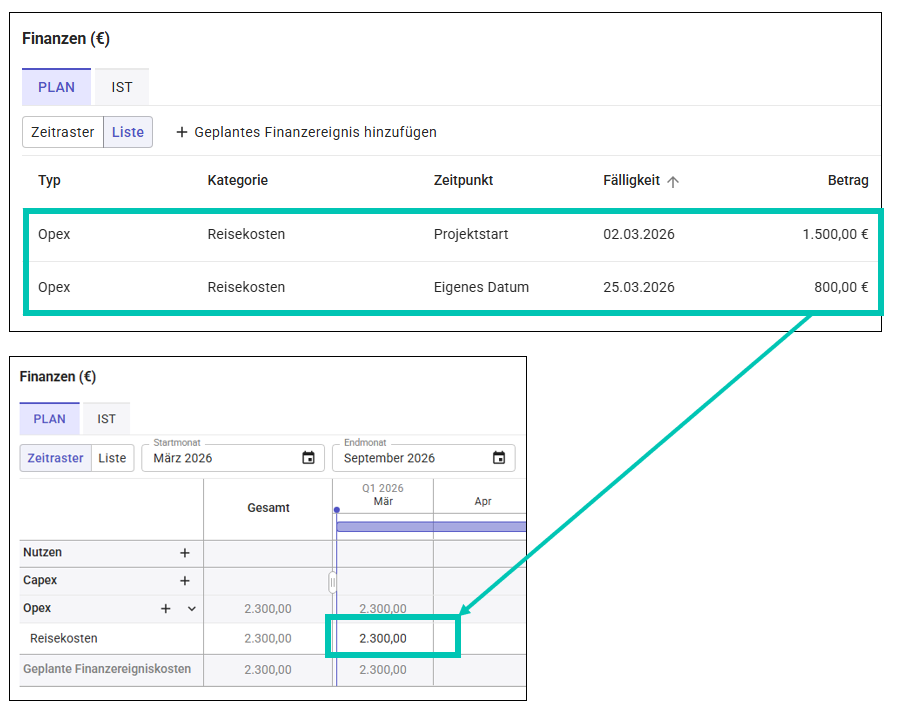Click the plus icon in the Opex row
Image resolution: width=898 pixels, height=709 pixels.
166,609
